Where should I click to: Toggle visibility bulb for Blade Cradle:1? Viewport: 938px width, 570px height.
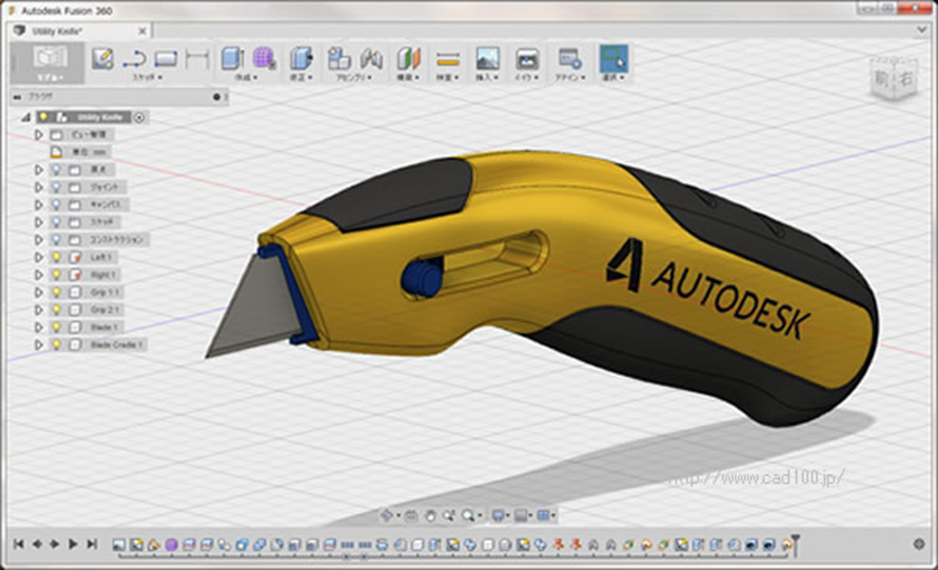[x=56, y=345]
